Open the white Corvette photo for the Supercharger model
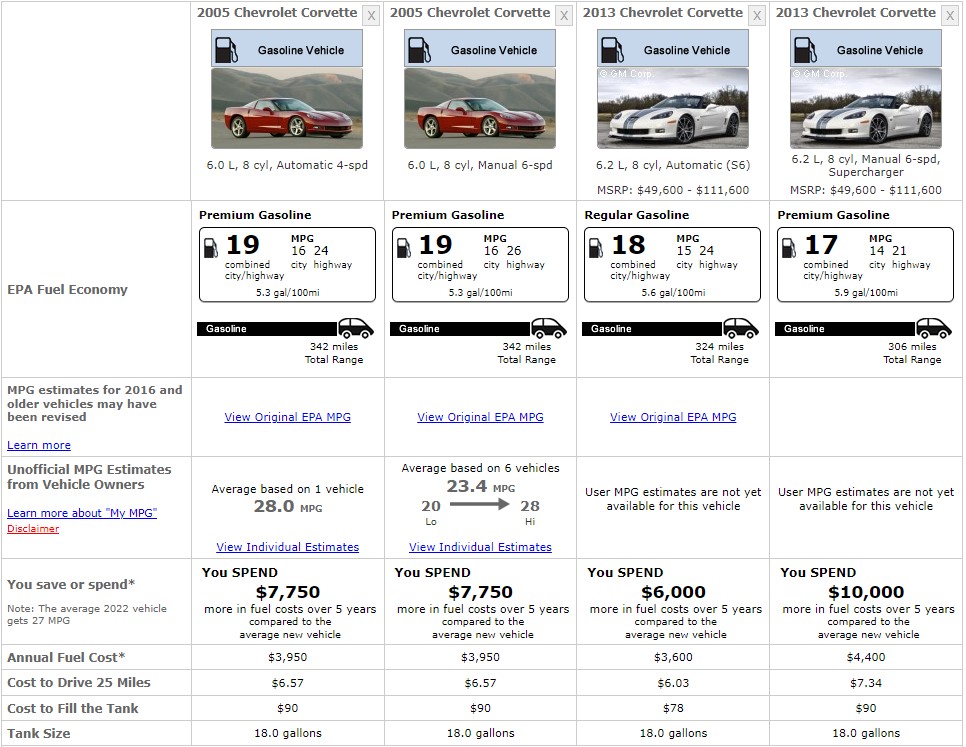 (866, 108)
